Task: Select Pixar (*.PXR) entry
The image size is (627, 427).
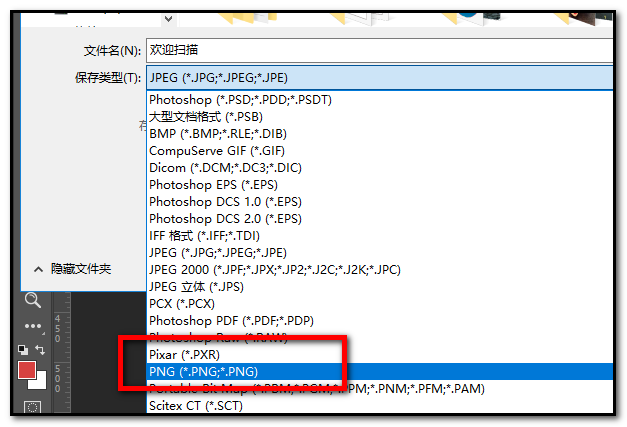Action: click(379, 355)
